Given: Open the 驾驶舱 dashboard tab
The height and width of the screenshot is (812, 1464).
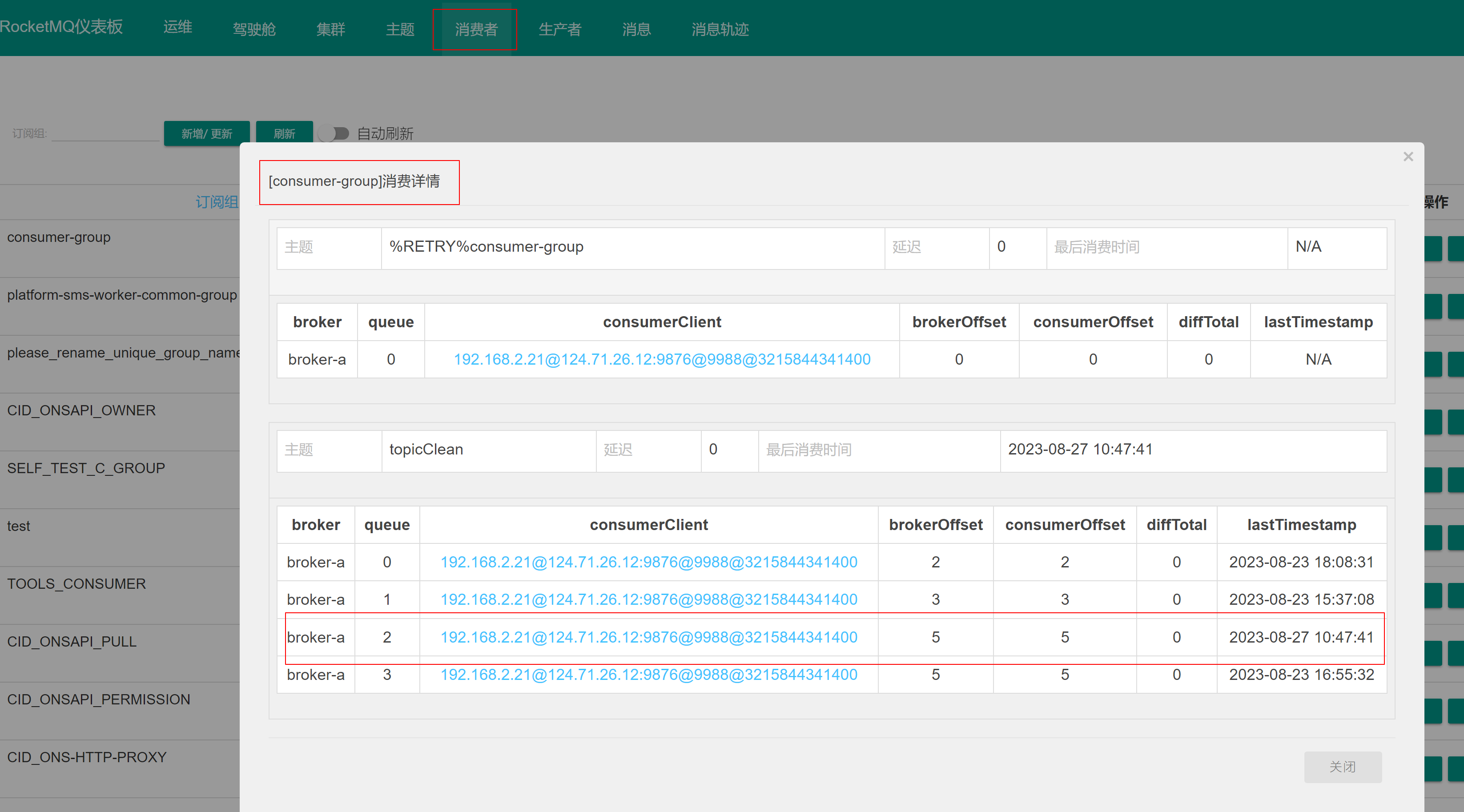Looking at the screenshot, I should (254, 29).
